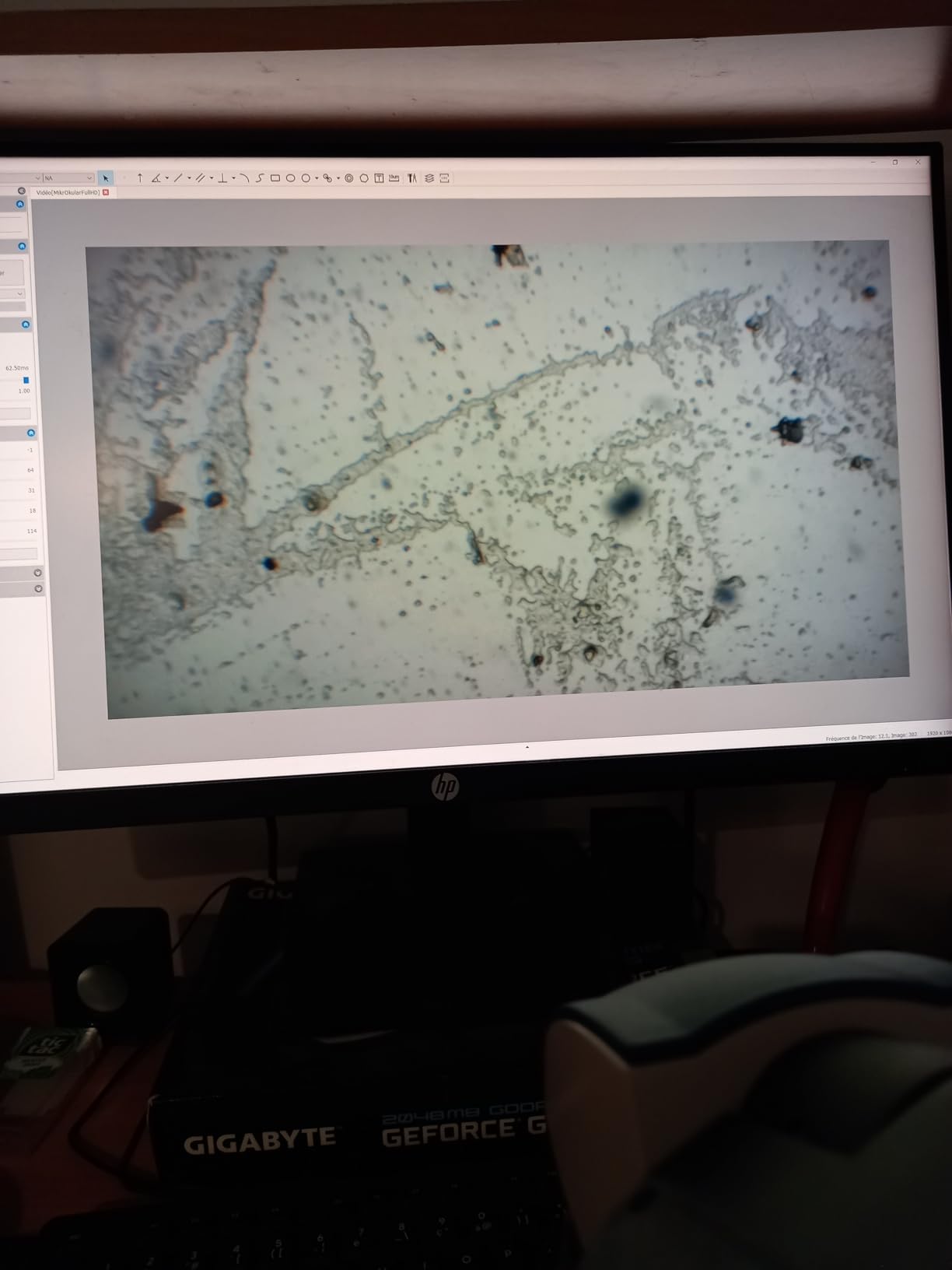
Task: Click the 62.50ms exposure value
Action: (17, 368)
